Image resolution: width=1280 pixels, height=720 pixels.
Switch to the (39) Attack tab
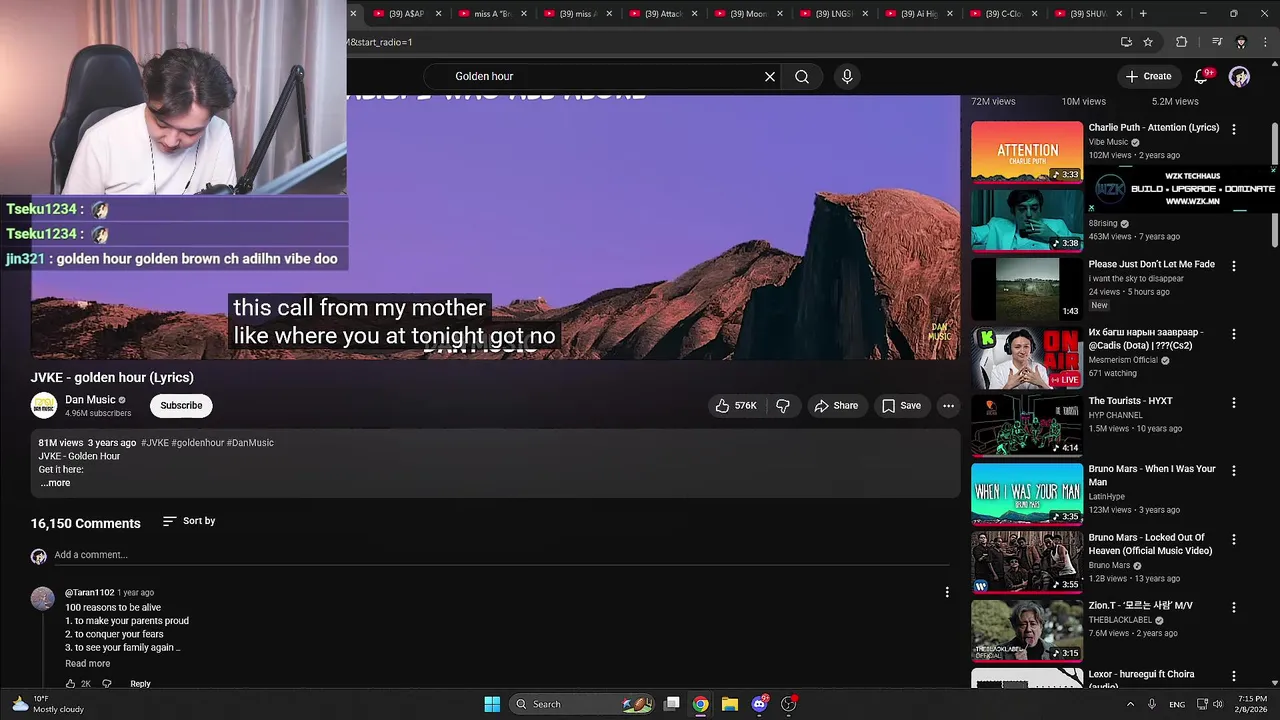point(663,14)
